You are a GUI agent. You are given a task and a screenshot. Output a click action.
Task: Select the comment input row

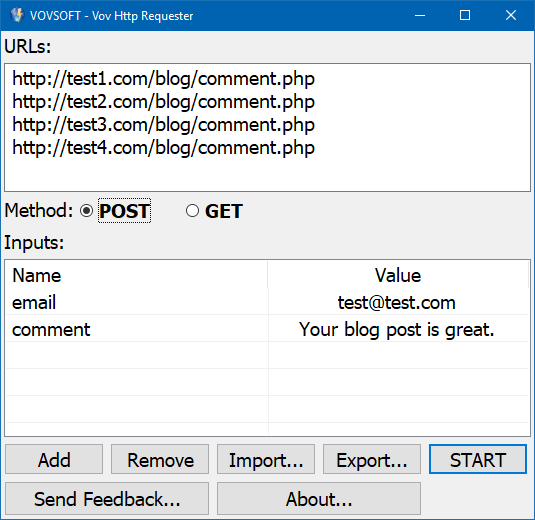[x=267, y=329]
